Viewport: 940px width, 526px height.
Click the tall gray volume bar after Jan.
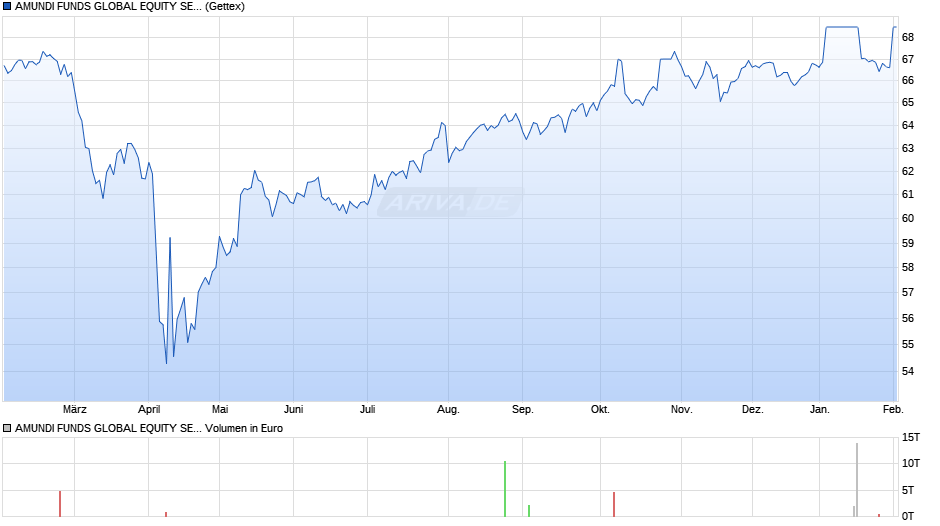tap(857, 480)
